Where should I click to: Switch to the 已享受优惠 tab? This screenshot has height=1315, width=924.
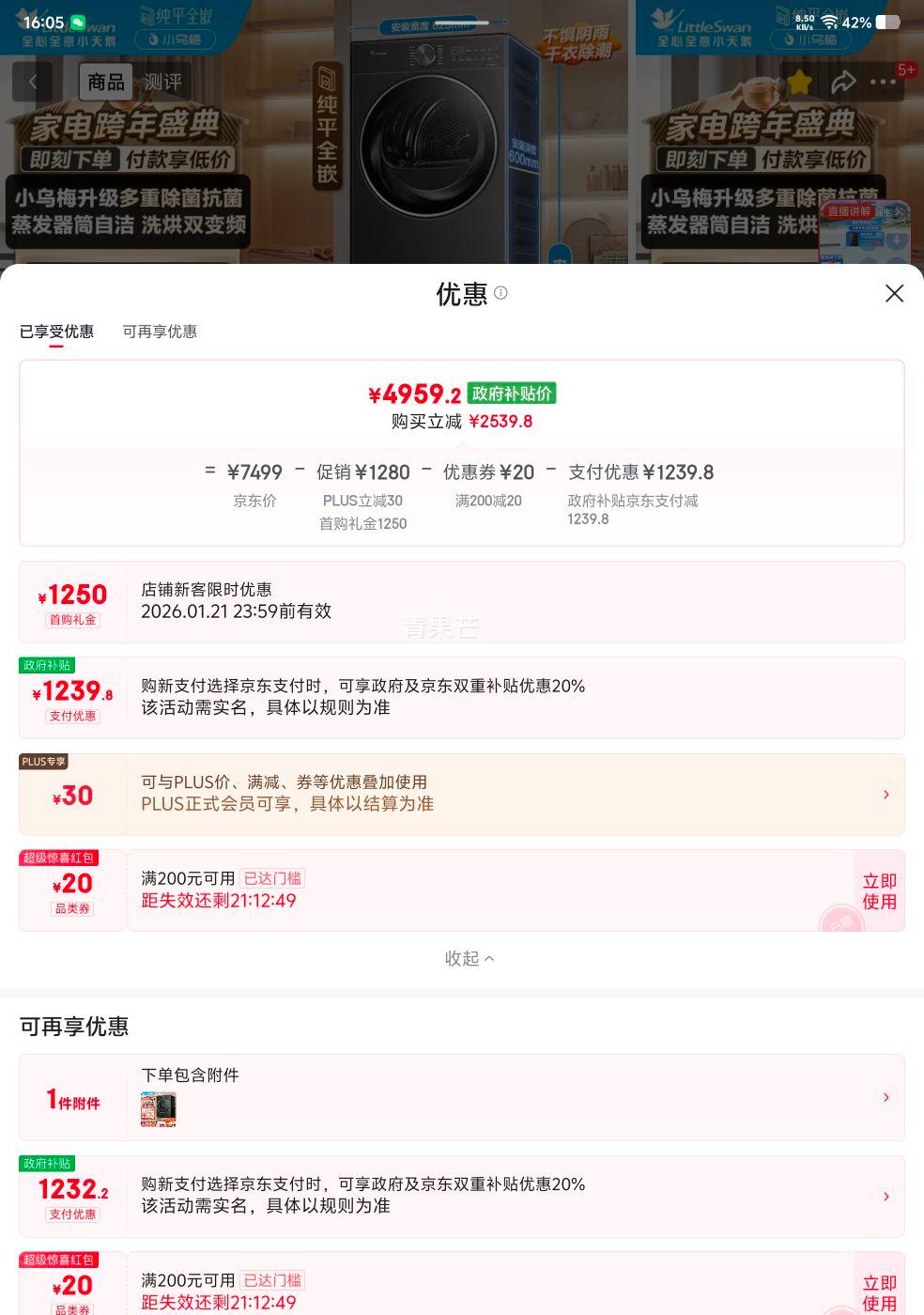point(56,332)
